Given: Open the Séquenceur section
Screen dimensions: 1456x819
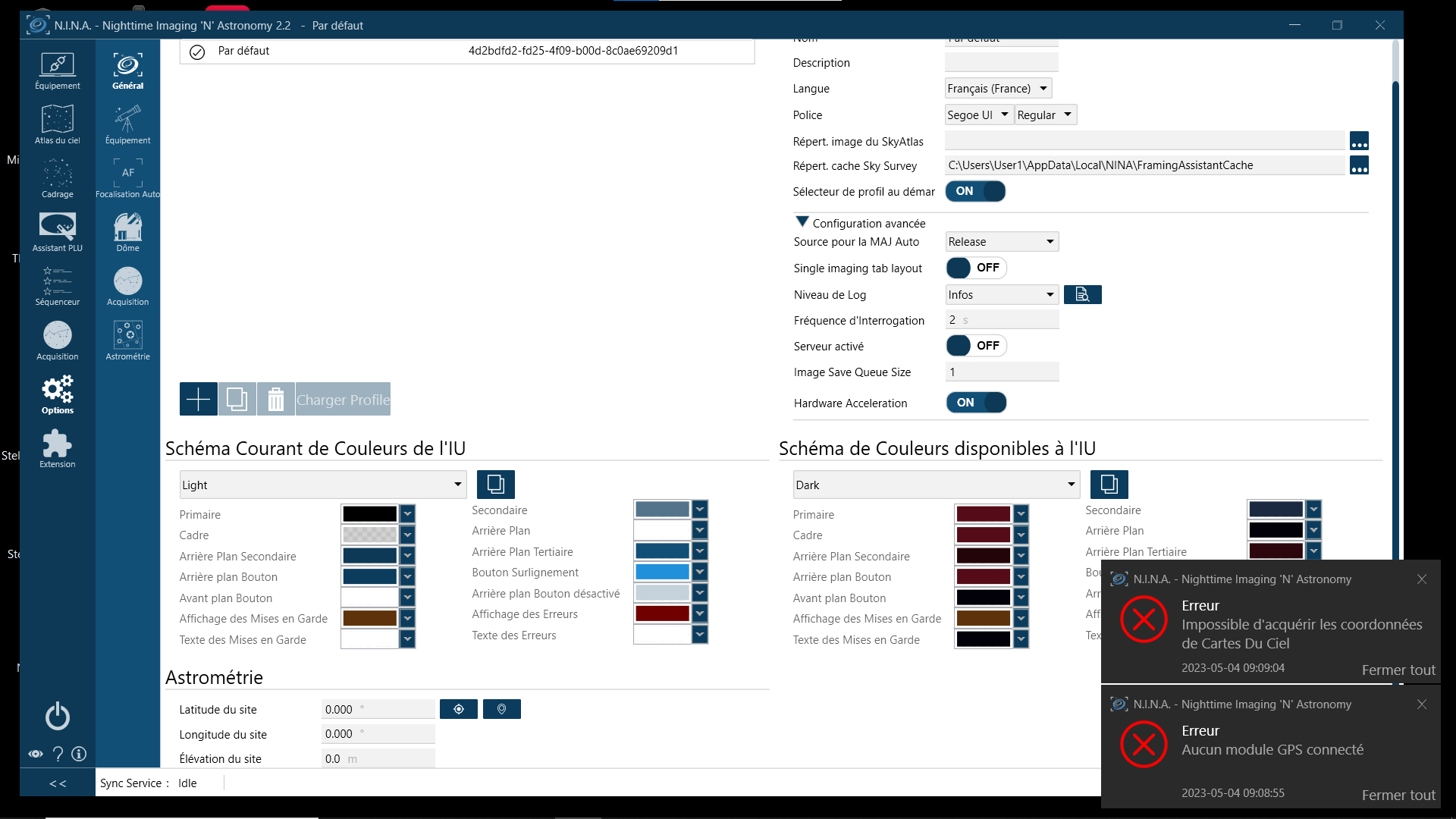Looking at the screenshot, I should 57,286.
